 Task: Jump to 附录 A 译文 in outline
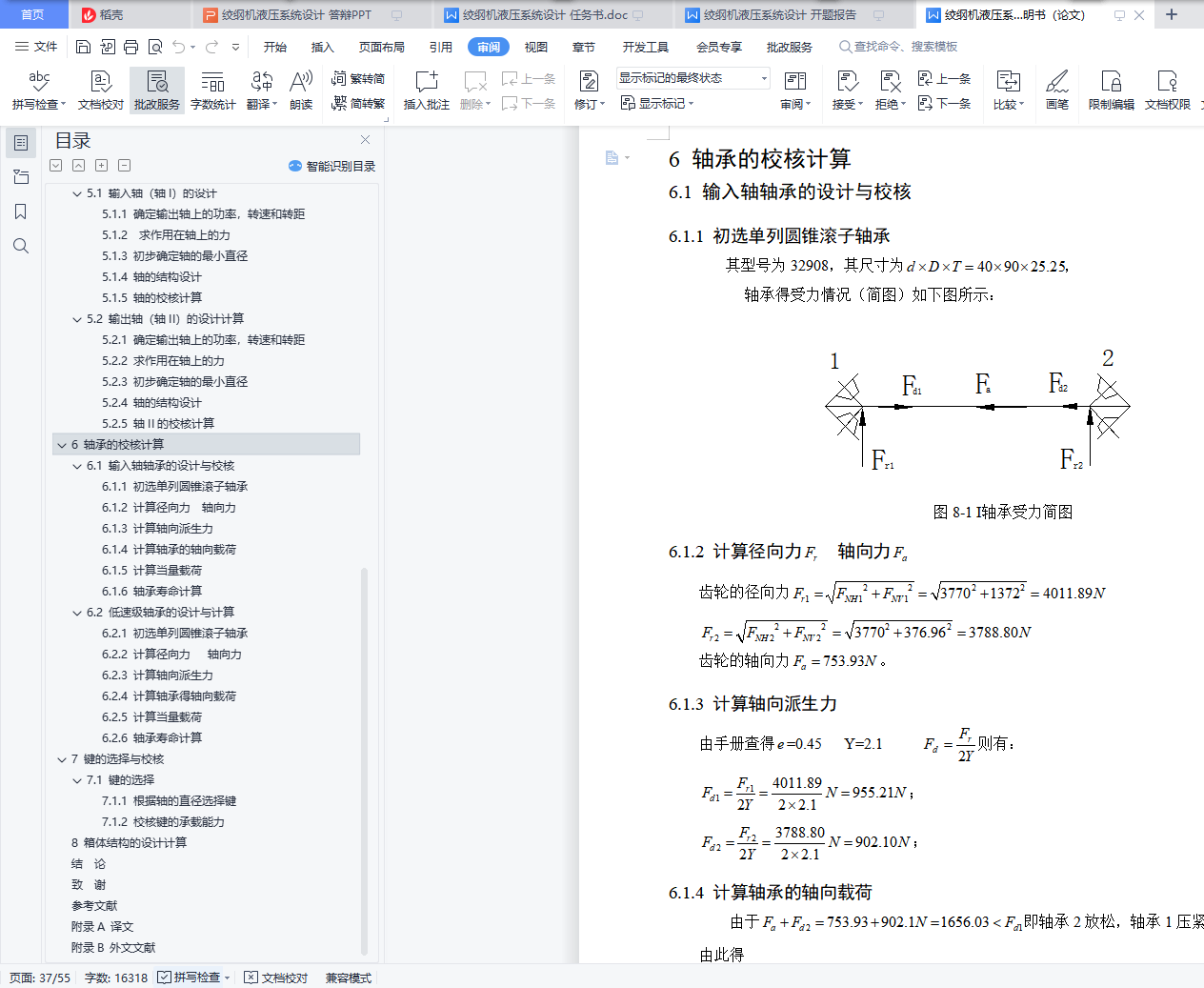pos(103,927)
